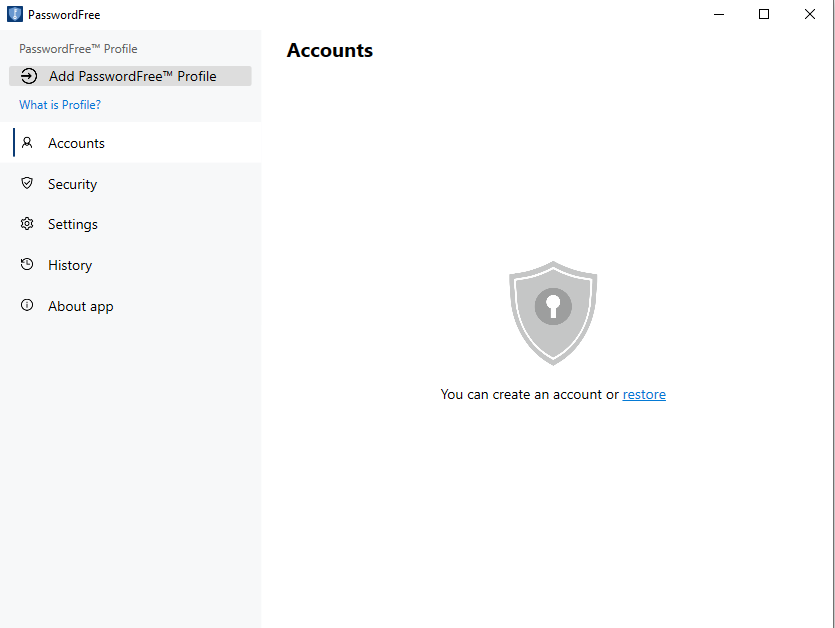835x628 pixels.
Task: Click the large gray shield keyhole image
Action: click(x=553, y=313)
